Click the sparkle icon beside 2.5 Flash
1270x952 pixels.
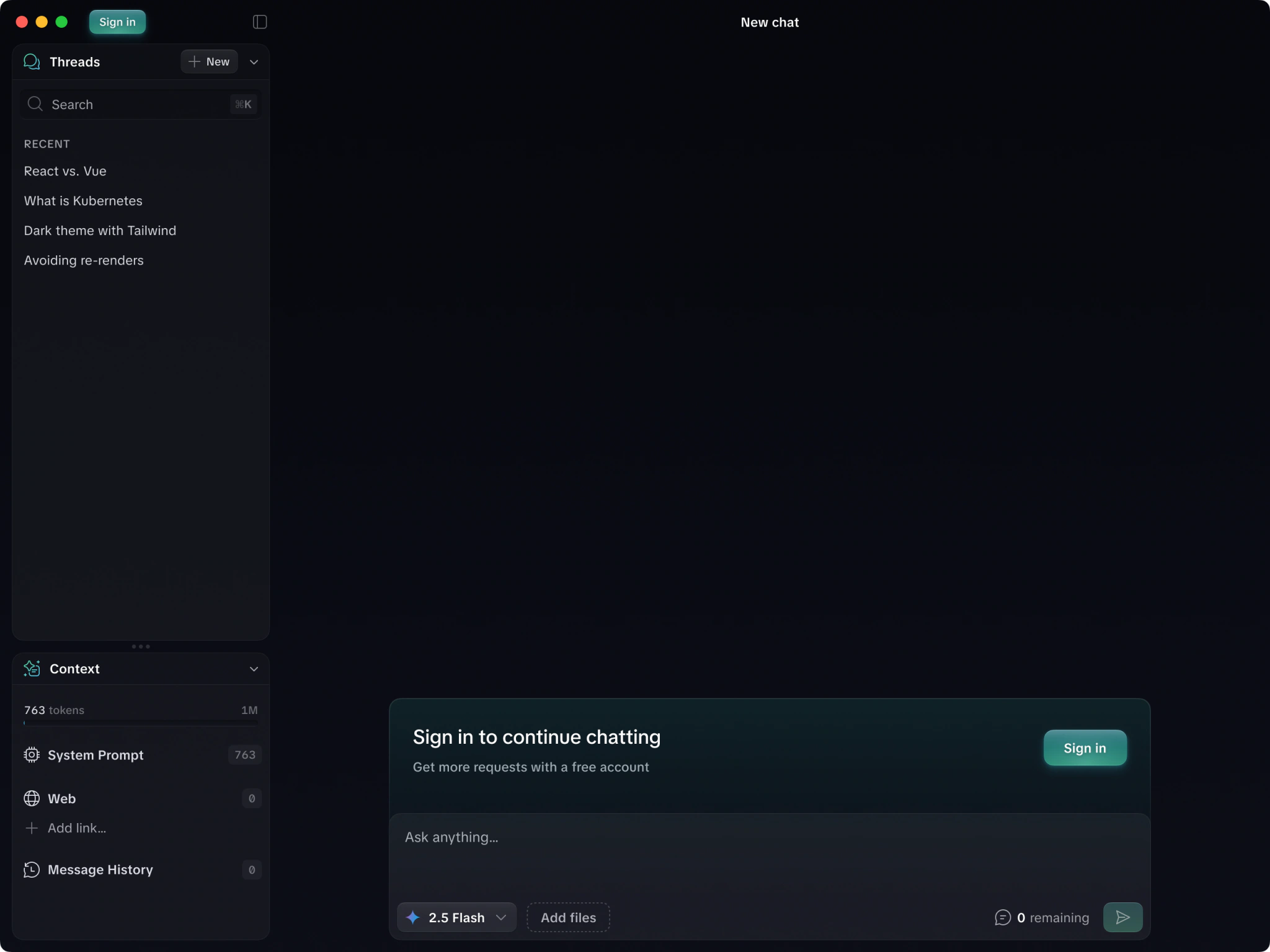pos(412,917)
